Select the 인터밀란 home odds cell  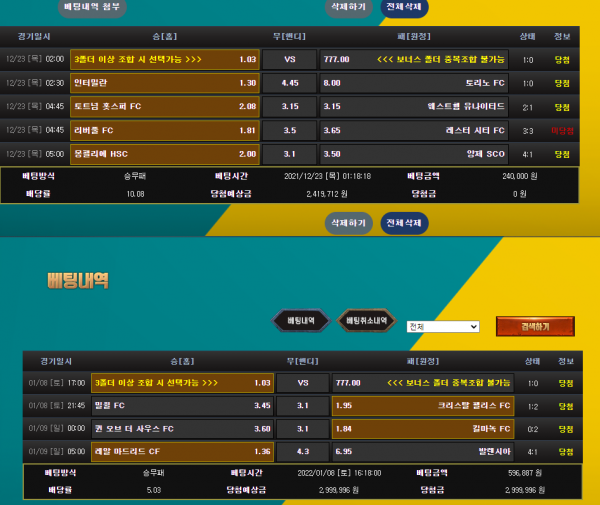click(x=164, y=83)
